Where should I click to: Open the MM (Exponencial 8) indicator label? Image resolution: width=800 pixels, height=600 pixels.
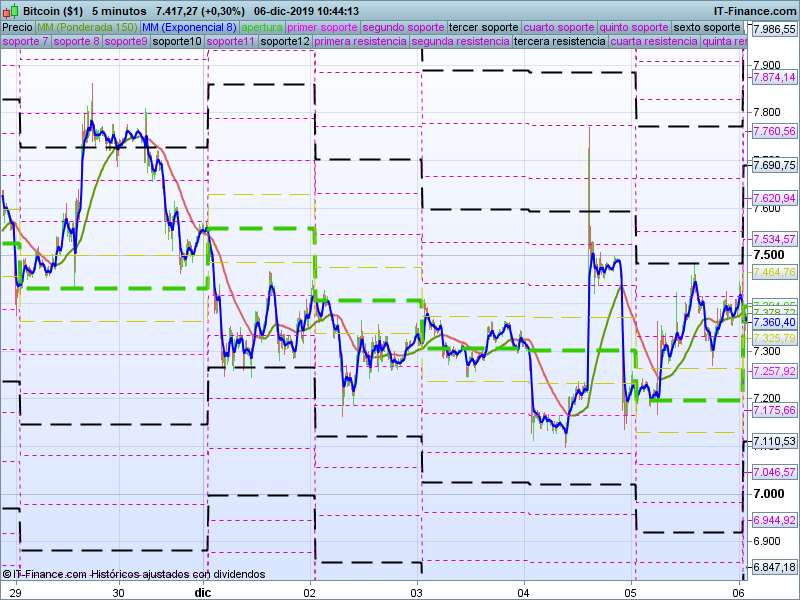point(189,27)
